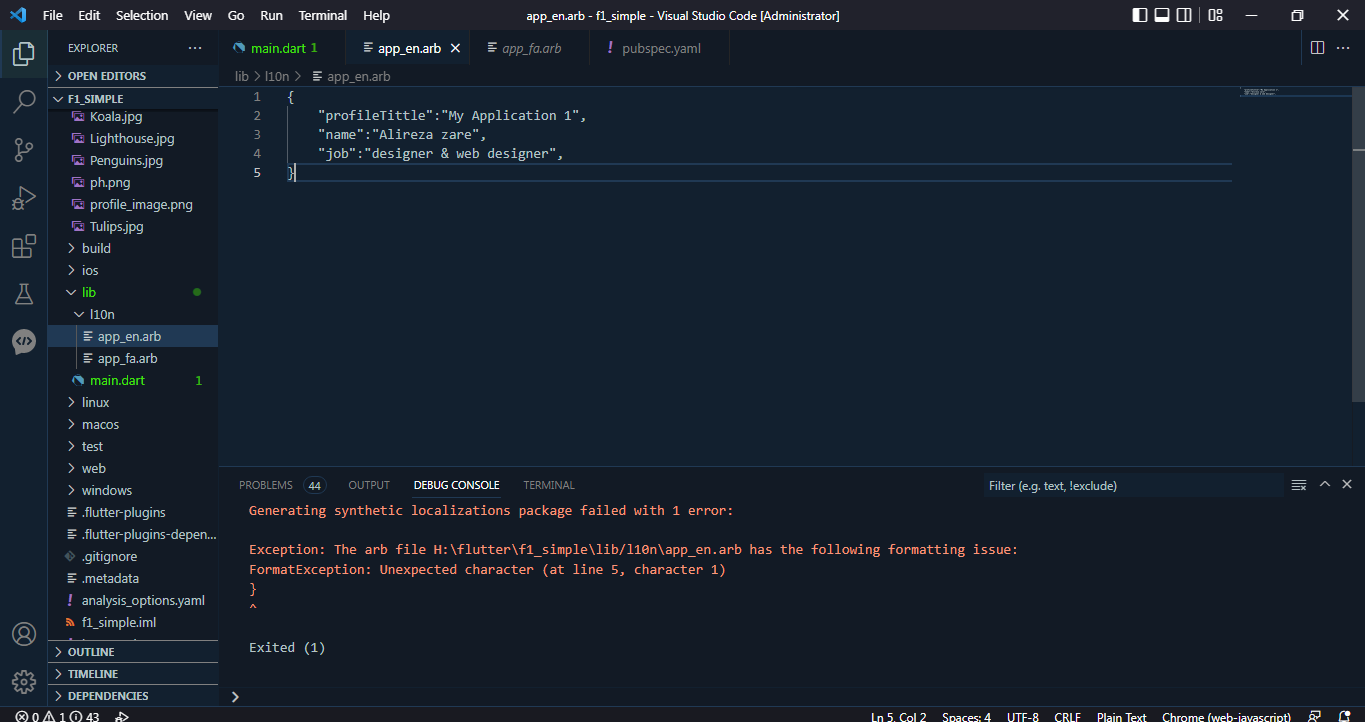
Task: Click the Ln 5, Col 2 status item
Action: tap(899, 716)
